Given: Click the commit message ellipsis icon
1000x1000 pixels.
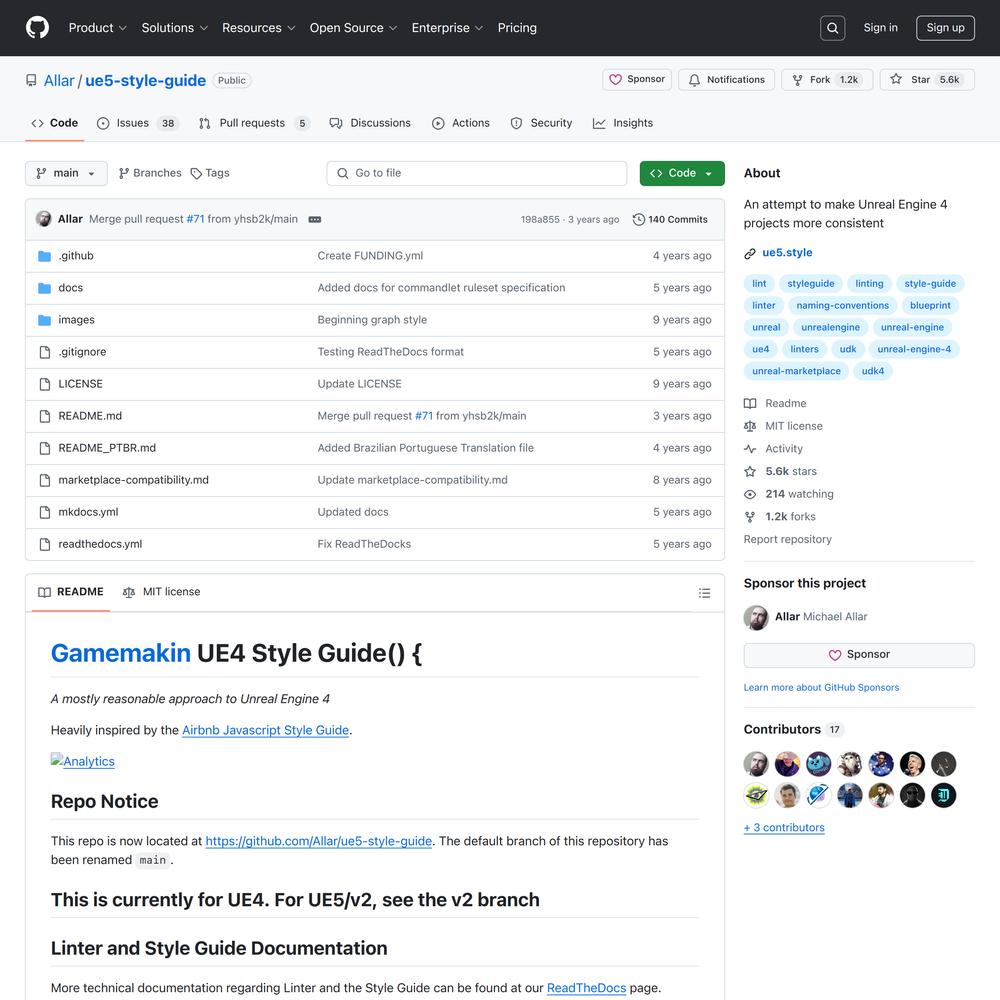Looking at the screenshot, I should [x=314, y=219].
